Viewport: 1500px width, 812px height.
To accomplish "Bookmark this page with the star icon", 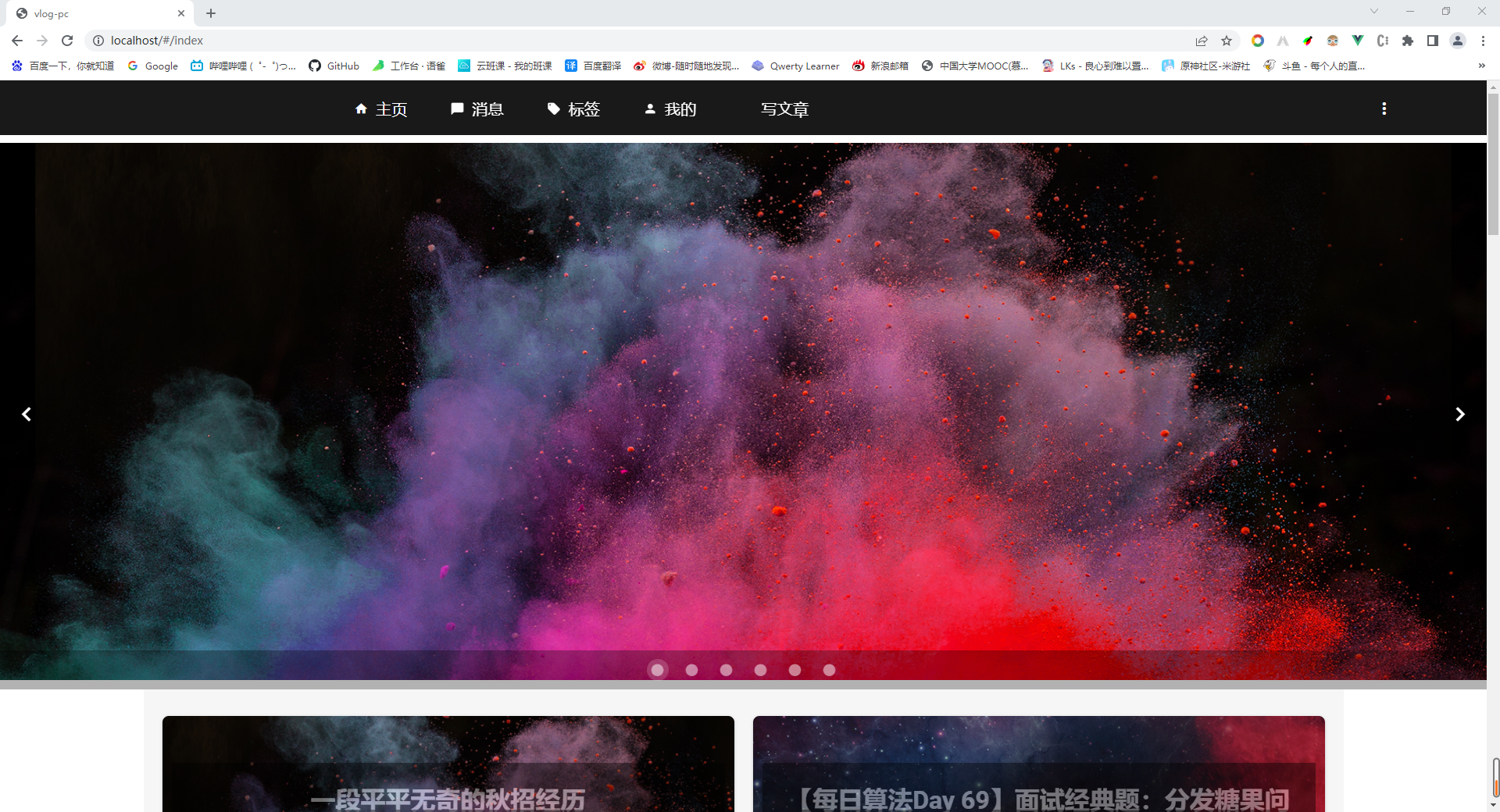I will (1227, 41).
